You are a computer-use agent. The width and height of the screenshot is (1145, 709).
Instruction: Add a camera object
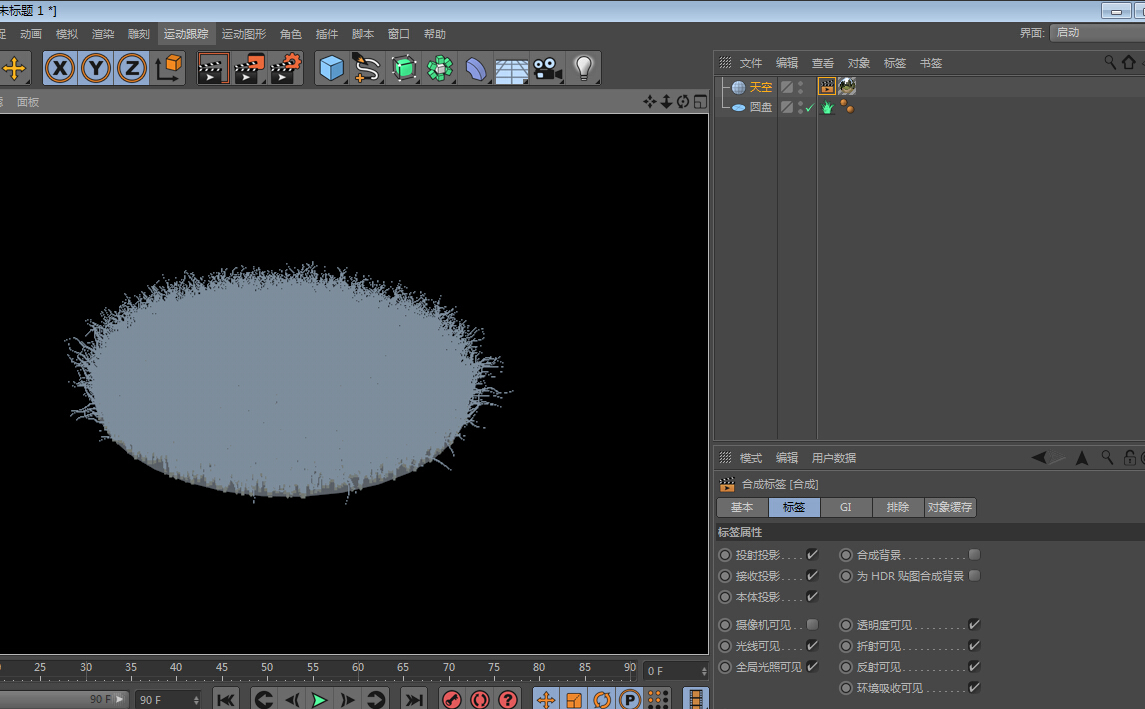click(x=547, y=69)
